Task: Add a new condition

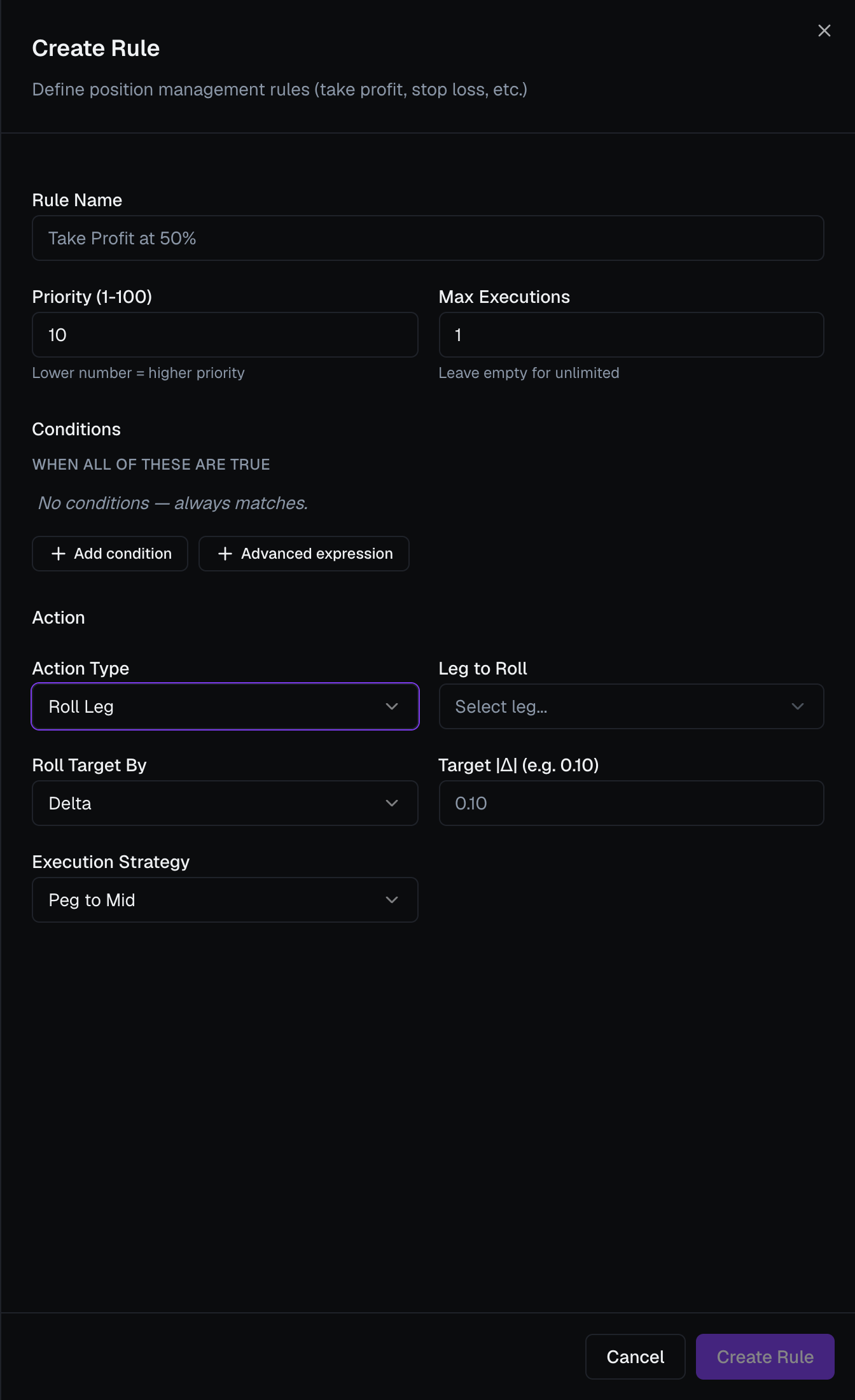Action: 110,554
